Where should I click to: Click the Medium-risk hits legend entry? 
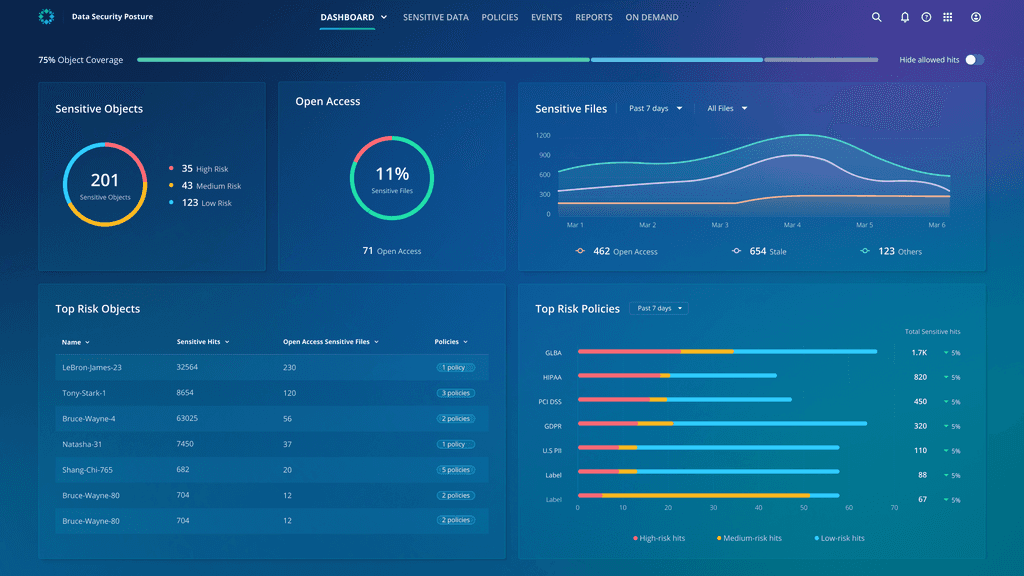749,538
